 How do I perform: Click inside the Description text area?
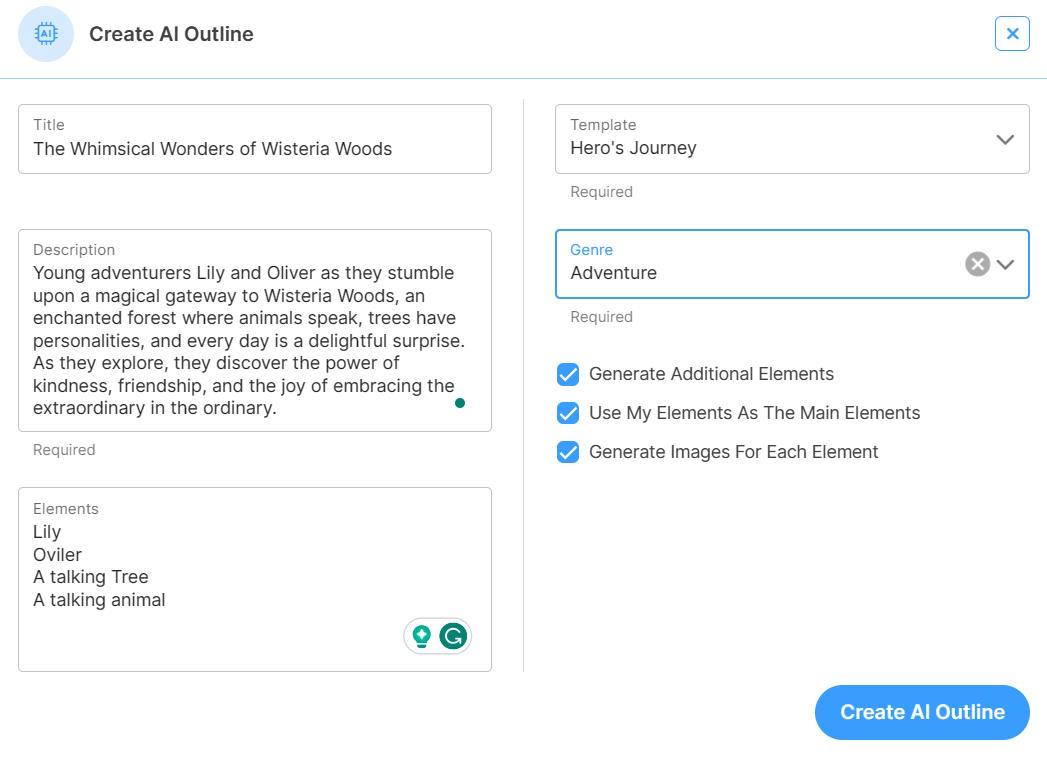click(245, 340)
